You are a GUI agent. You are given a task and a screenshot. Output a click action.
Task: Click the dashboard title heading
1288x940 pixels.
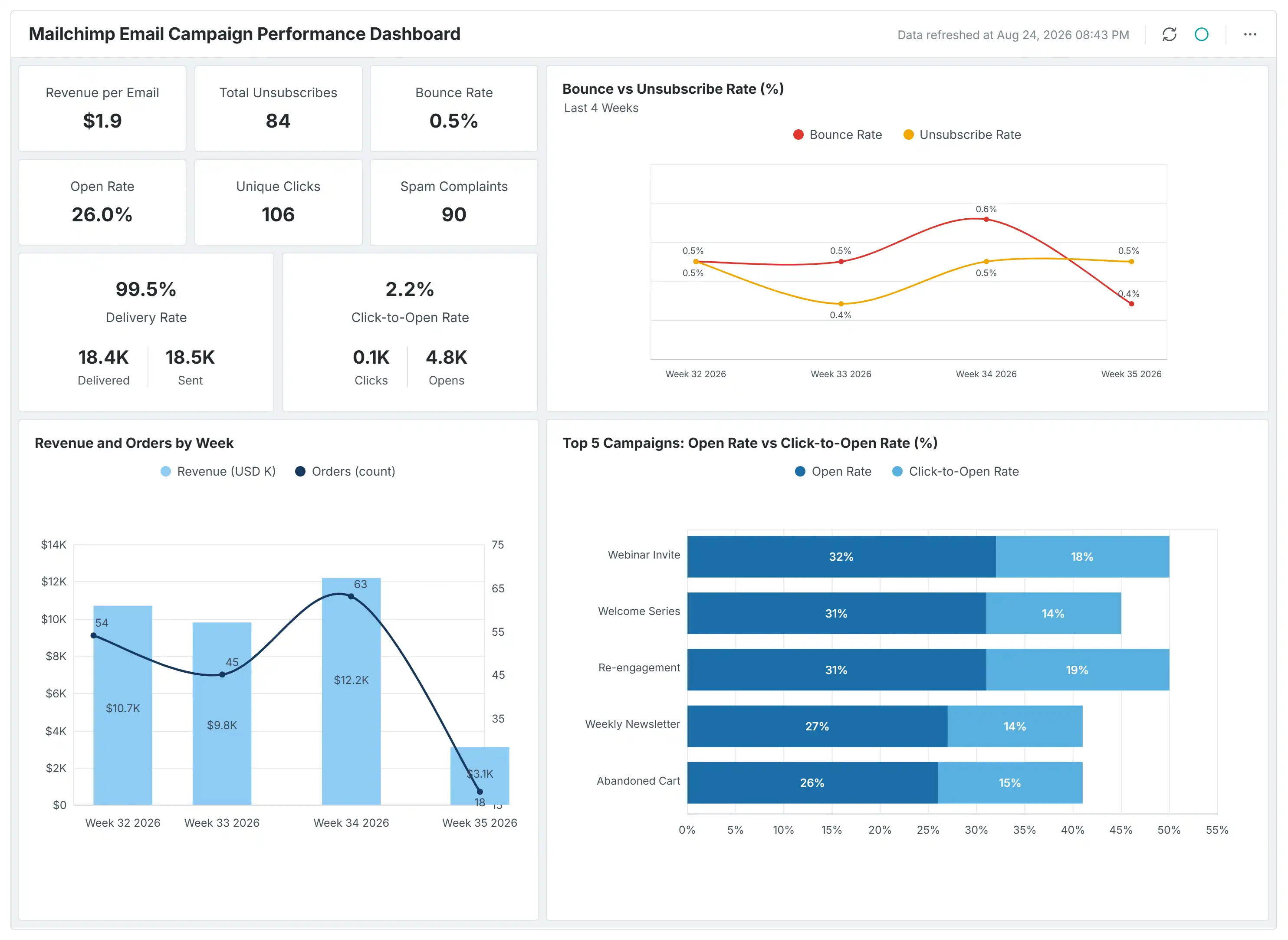click(245, 34)
